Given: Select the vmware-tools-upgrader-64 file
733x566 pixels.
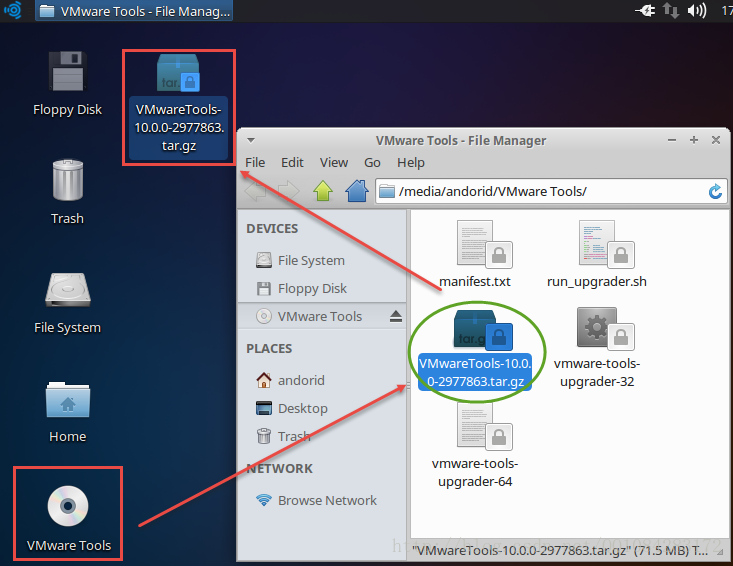Looking at the screenshot, I should coord(475,446).
